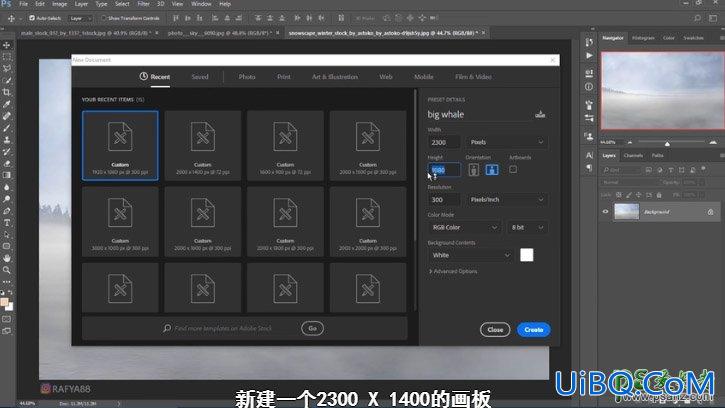Change screen mode icon at toolbar bottom

tap(7, 331)
